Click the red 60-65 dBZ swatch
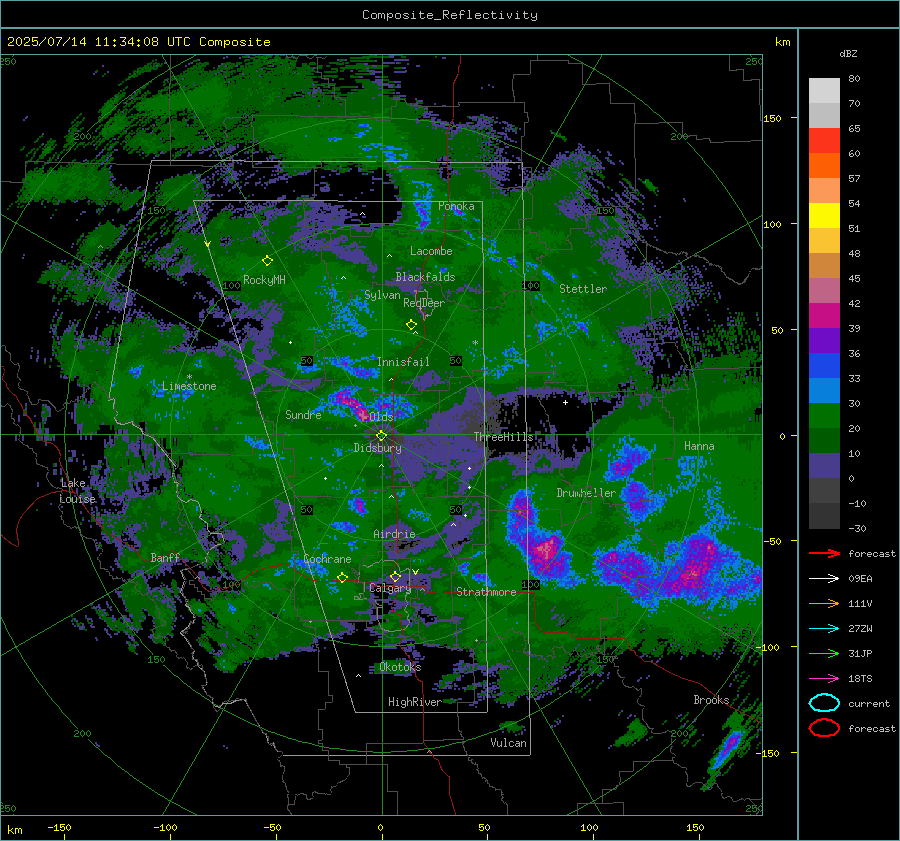 [x=824, y=141]
